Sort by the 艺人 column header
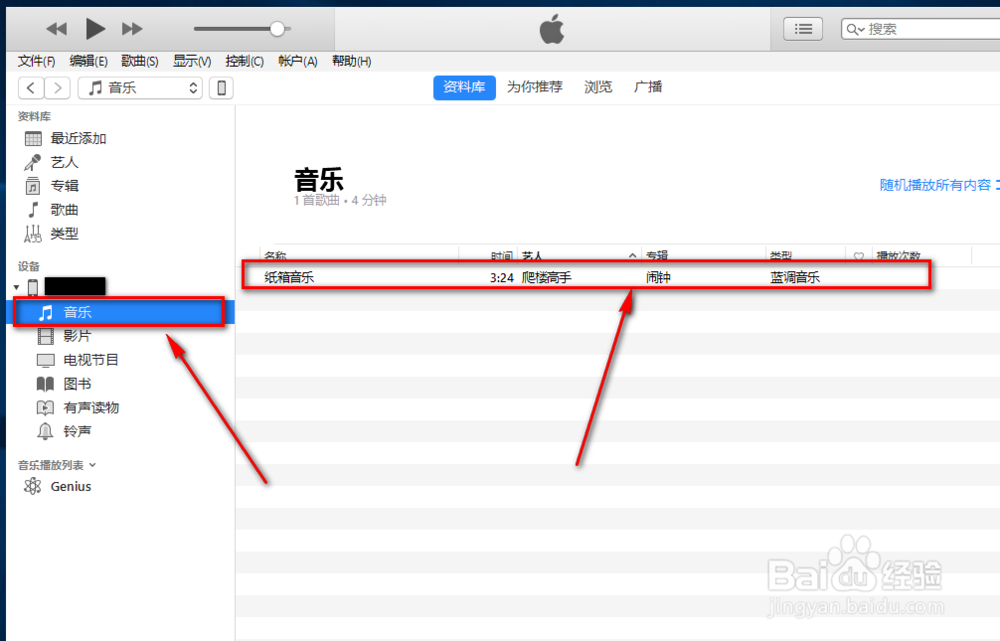This screenshot has height=641, width=1000. point(532,256)
